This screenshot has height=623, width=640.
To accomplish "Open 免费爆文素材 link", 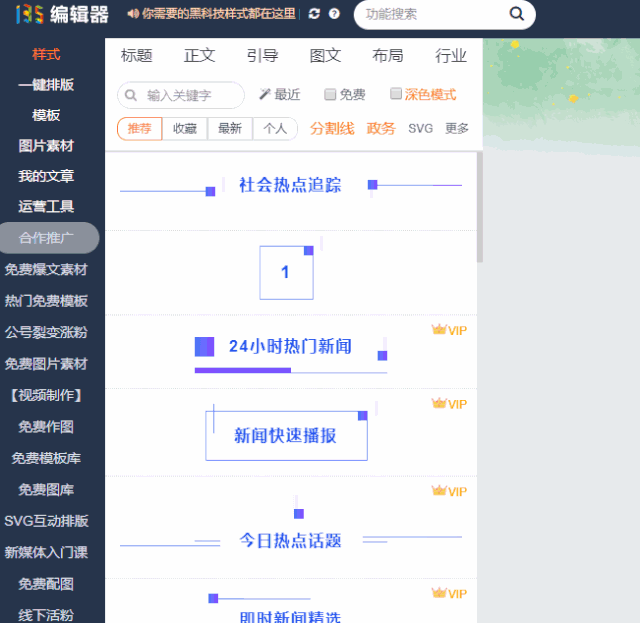I will (46, 269).
